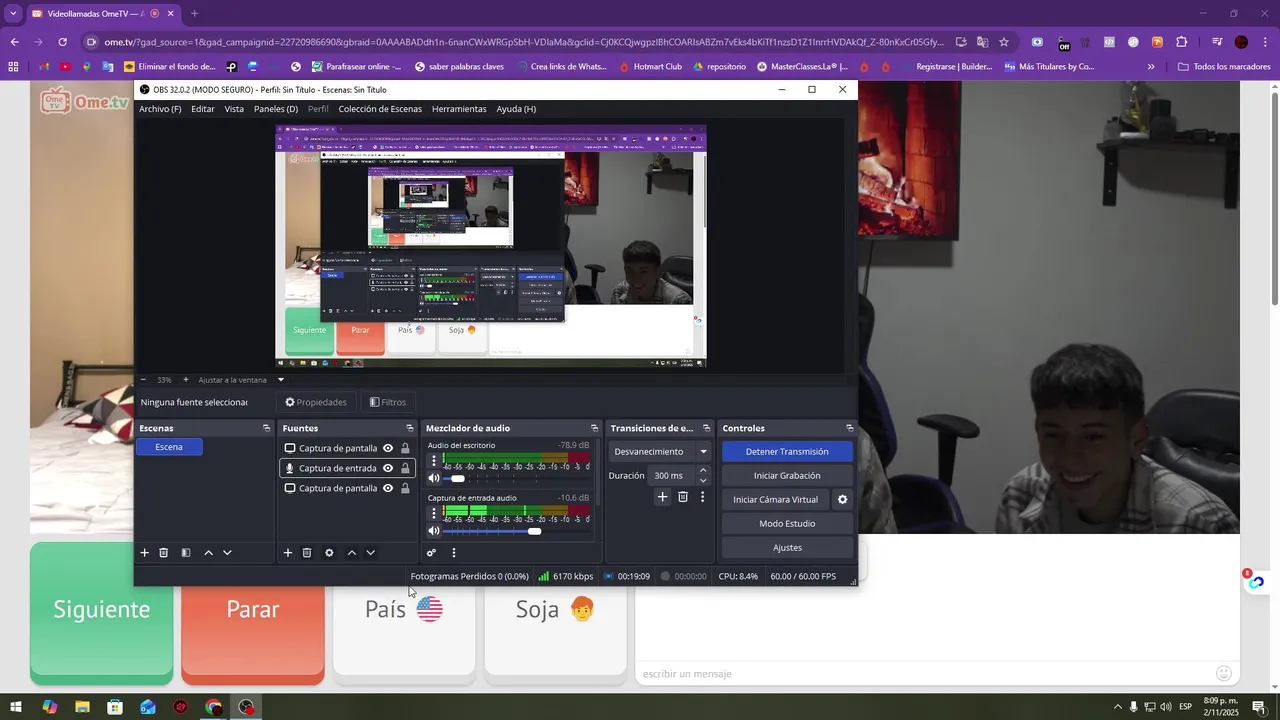This screenshot has height=720, width=1280.
Task: Move source up in Fuentes list
Action: tap(352, 553)
